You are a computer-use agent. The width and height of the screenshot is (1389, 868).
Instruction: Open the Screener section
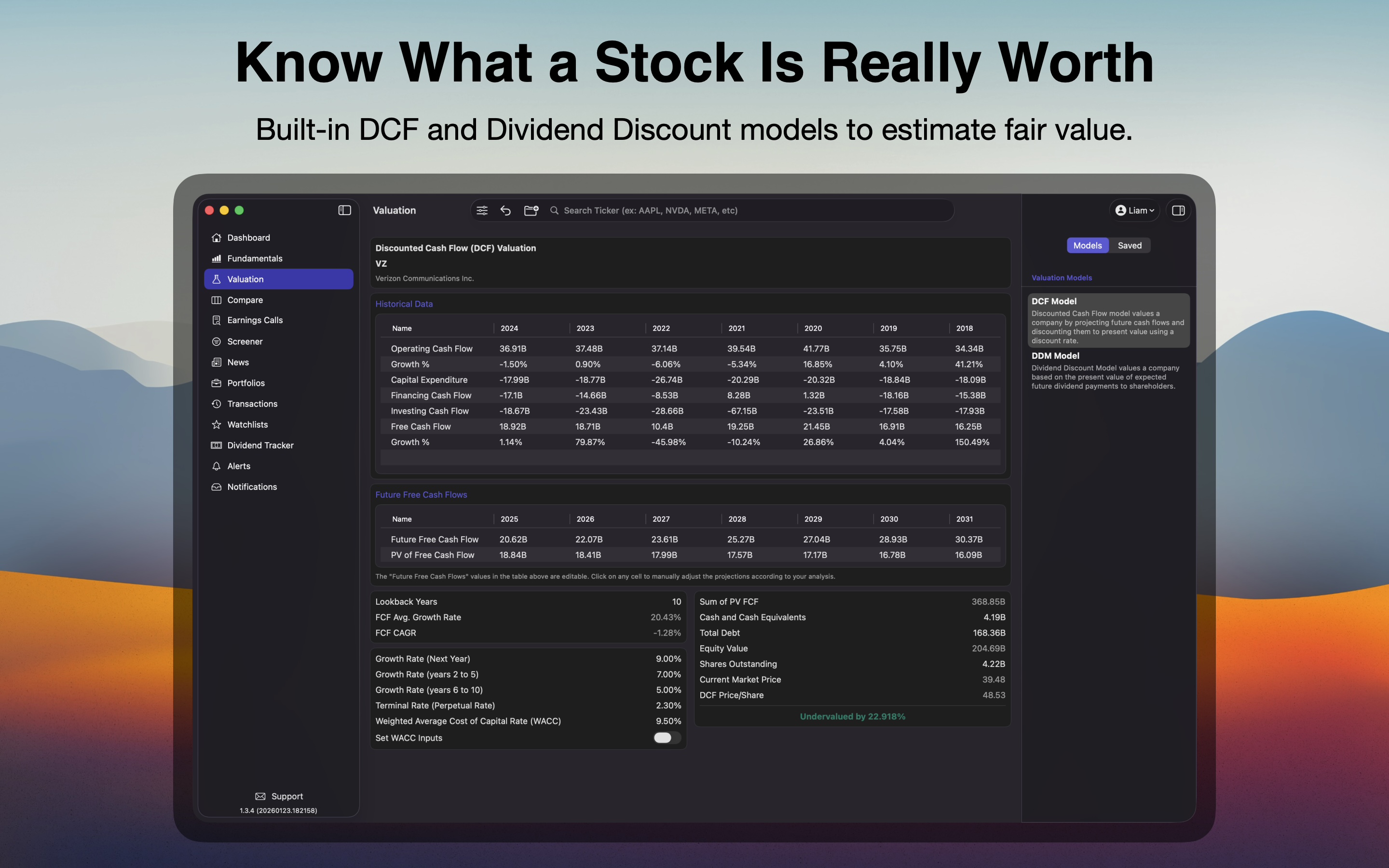[x=245, y=341]
